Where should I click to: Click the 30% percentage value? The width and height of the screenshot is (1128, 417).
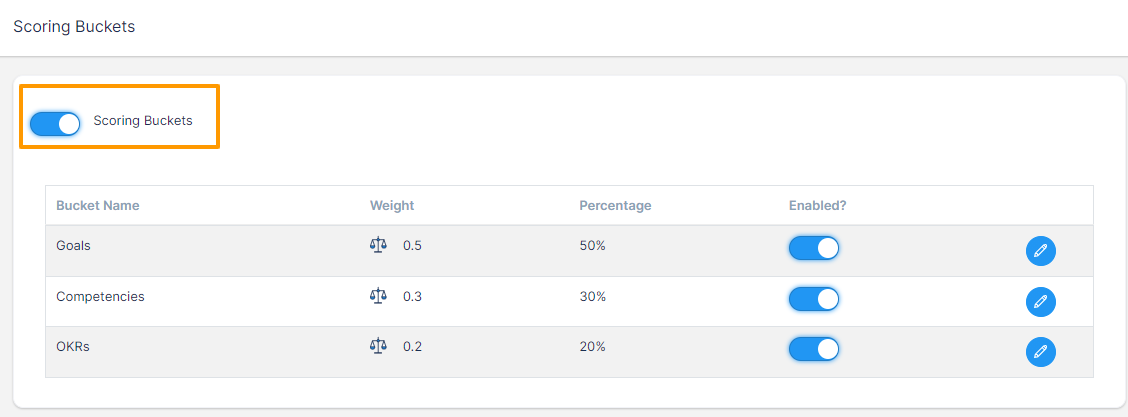(592, 297)
